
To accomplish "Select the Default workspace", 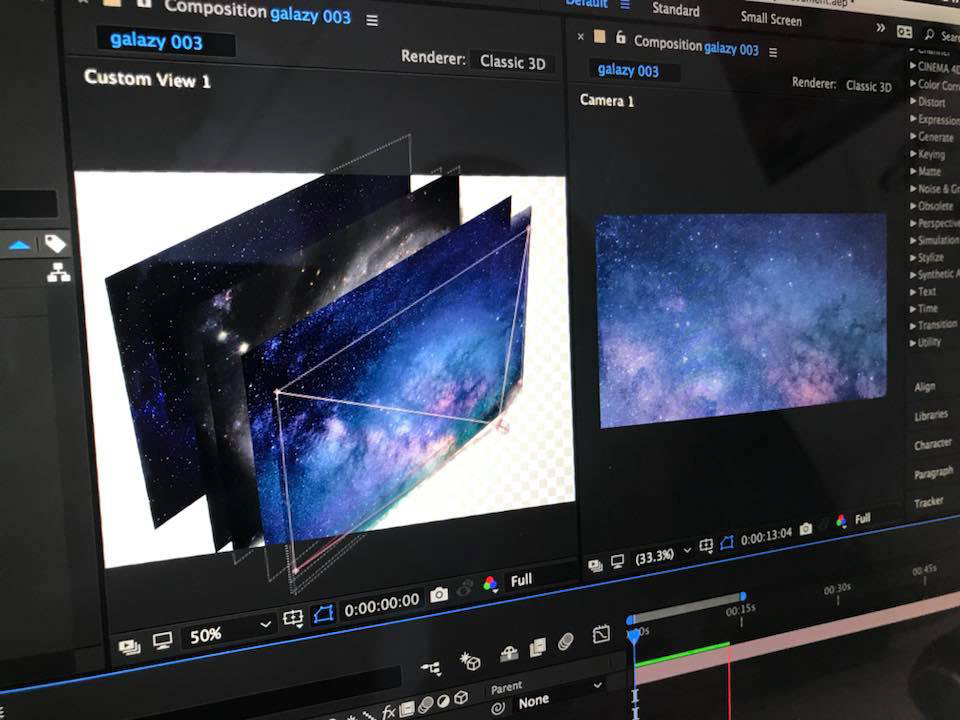I will (x=587, y=3).
